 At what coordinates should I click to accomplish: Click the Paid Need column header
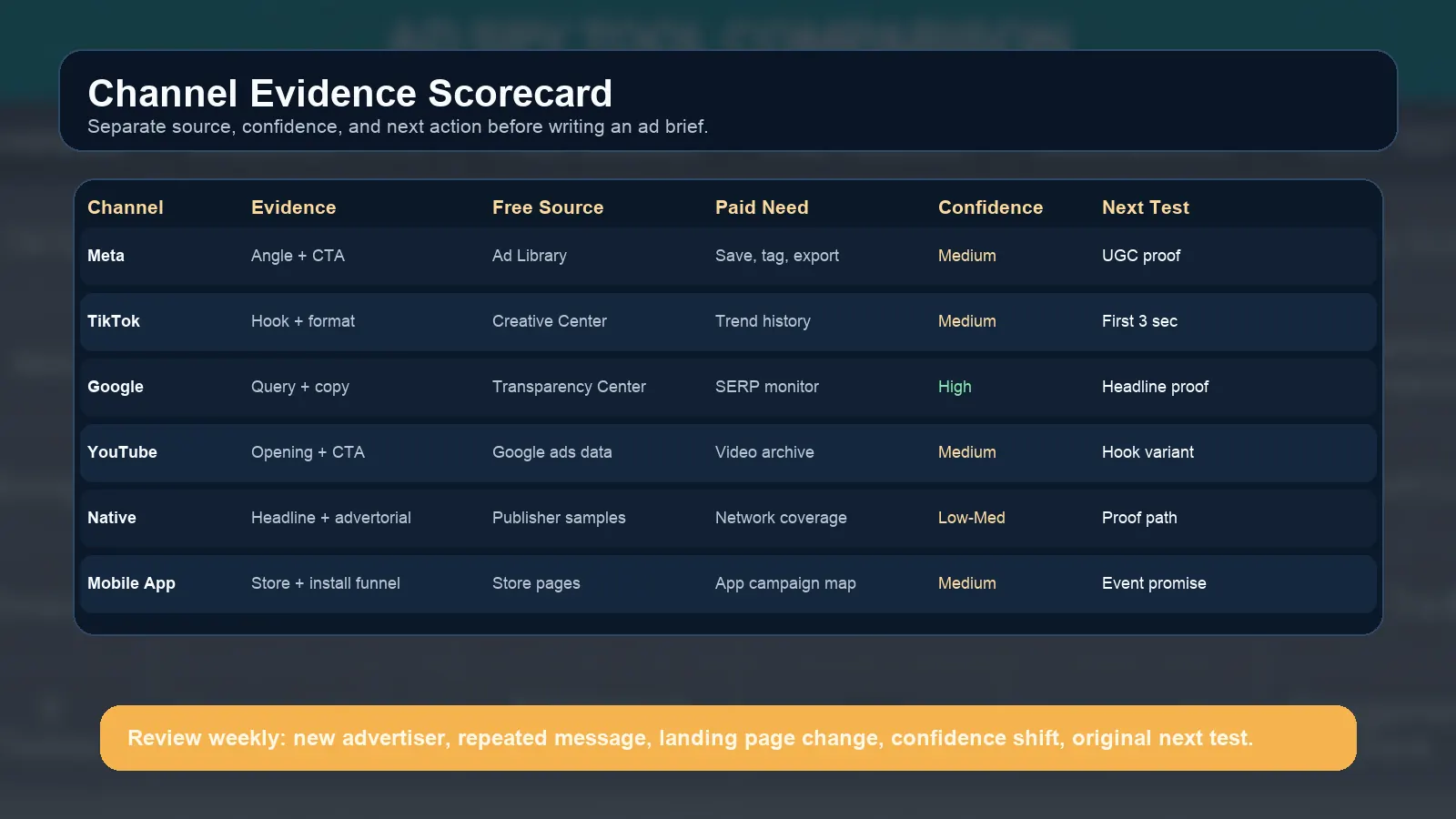(761, 207)
